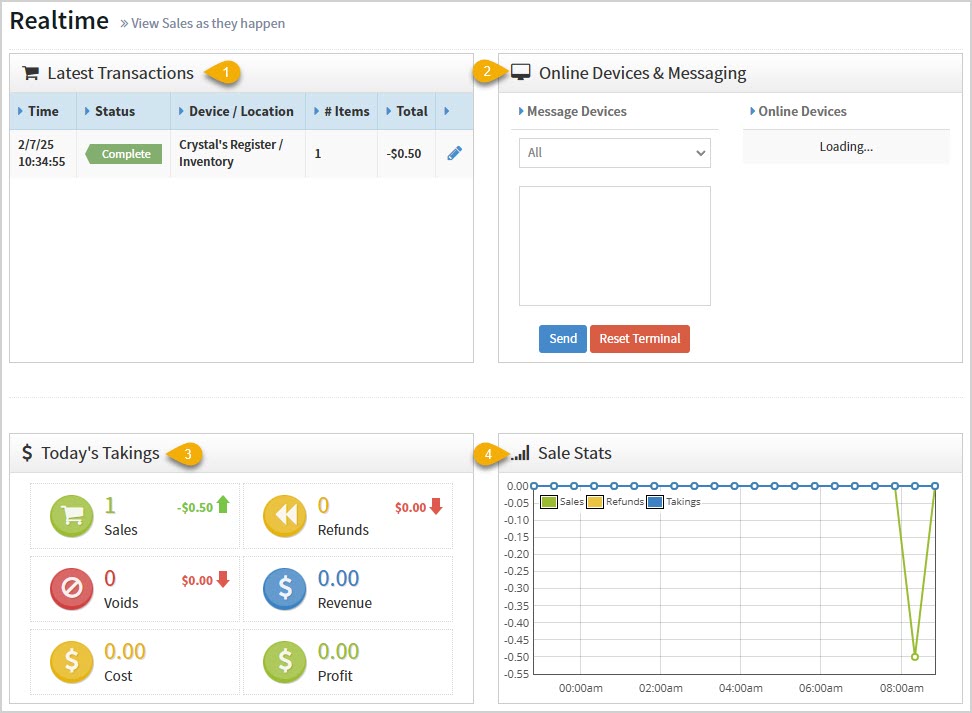Viewport: 972px width, 713px height.
Task: Click the green shopping cart Sales icon
Action: pos(70,515)
